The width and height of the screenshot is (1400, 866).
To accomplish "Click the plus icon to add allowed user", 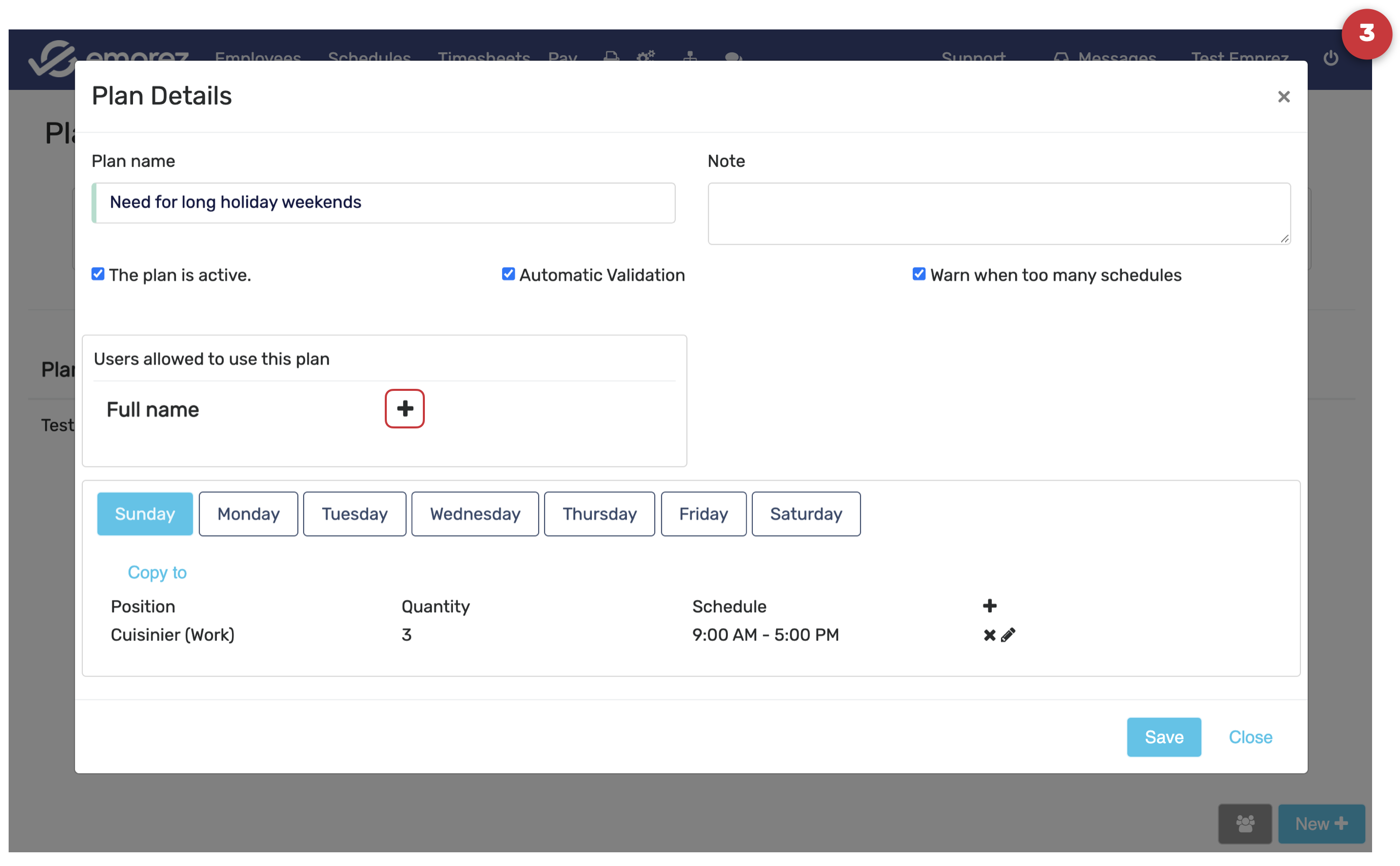I will [404, 408].
